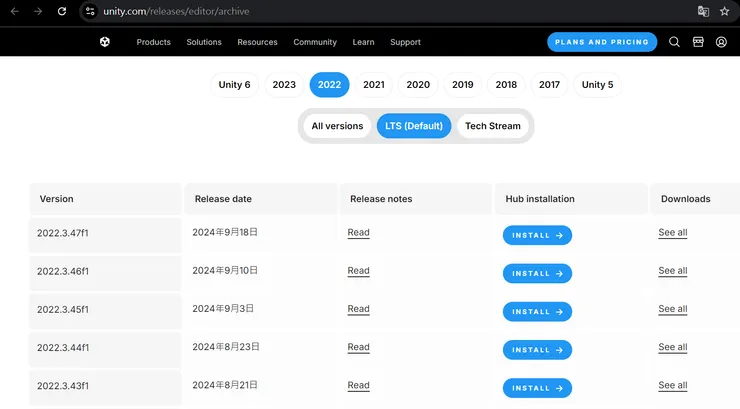The height and width of the screenshot is (409, 740).
Task: Click the Release notes column header
Action: (416, 199)
